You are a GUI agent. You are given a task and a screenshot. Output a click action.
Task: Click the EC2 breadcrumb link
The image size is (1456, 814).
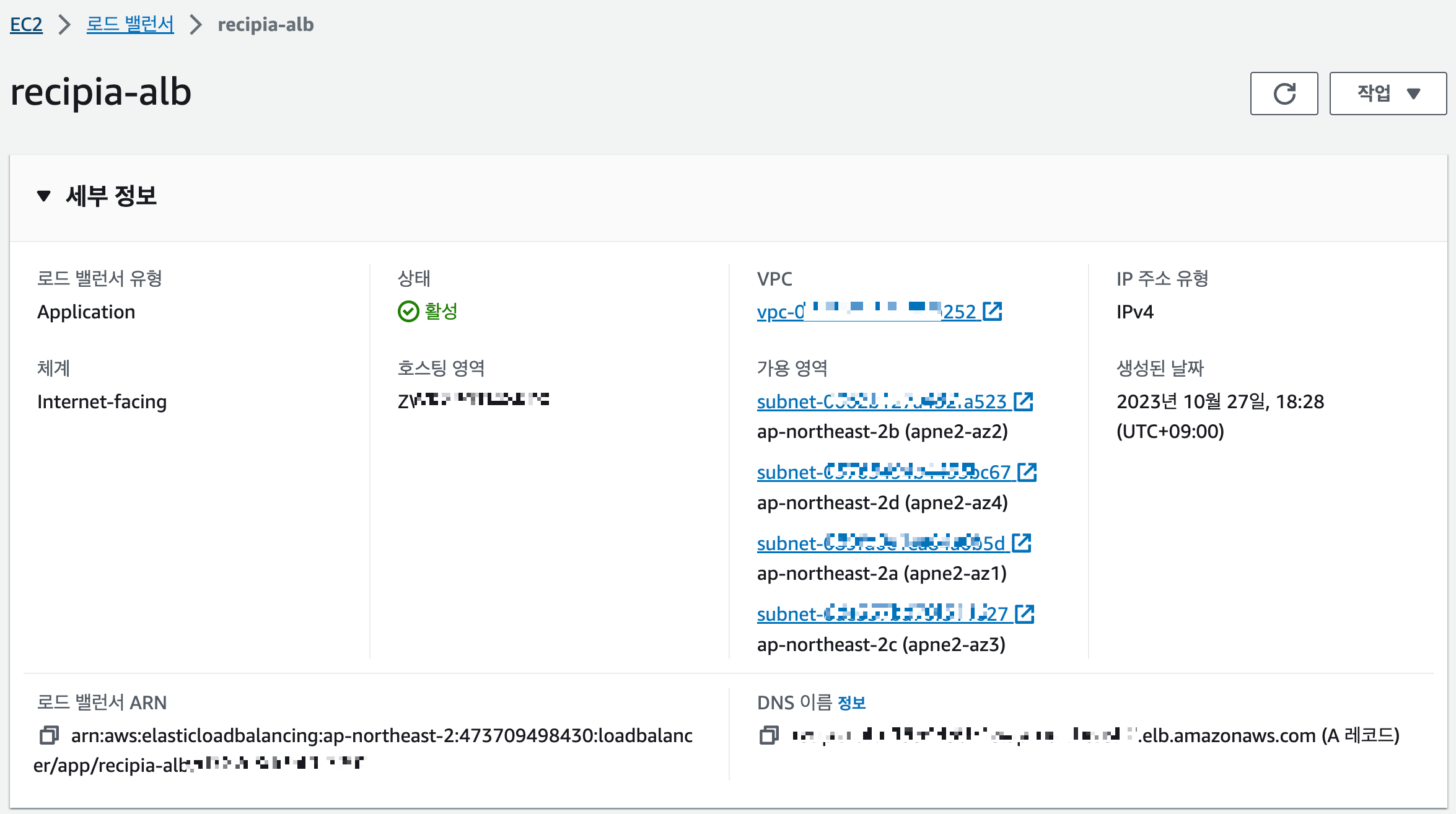(26, 25)
